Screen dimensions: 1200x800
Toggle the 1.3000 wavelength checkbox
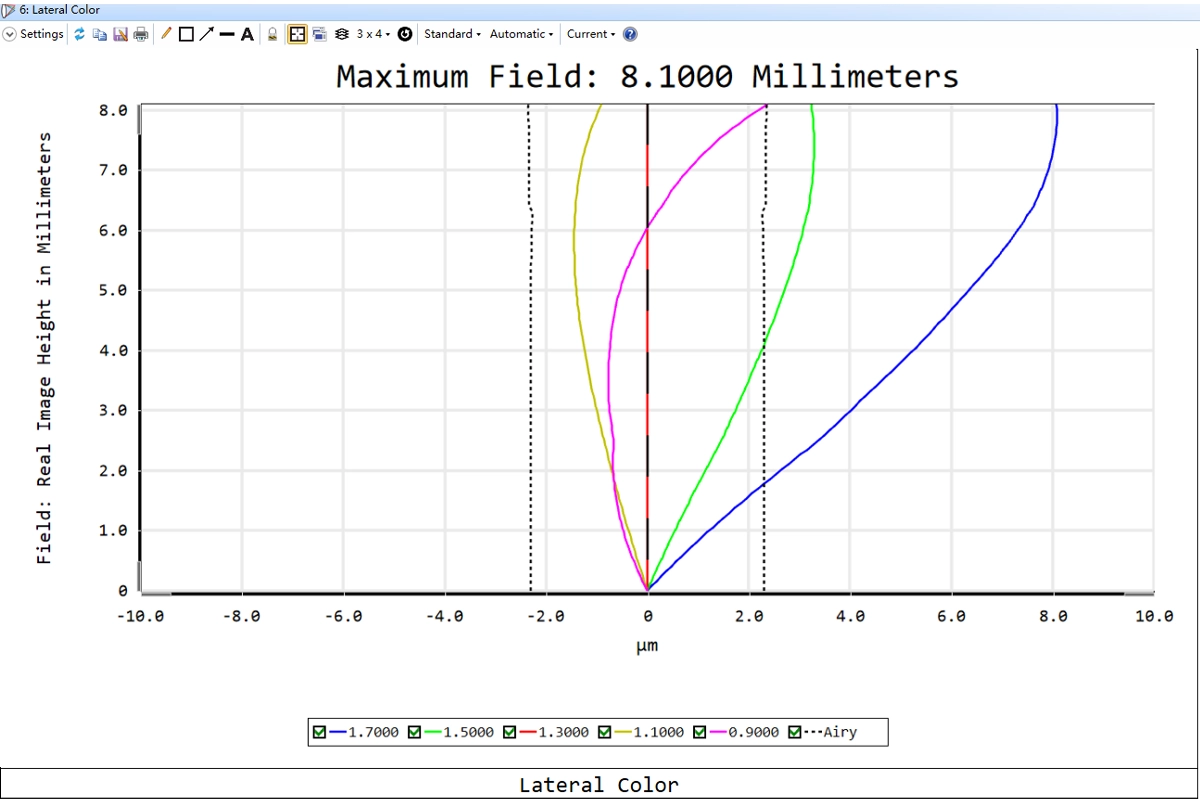509,732
